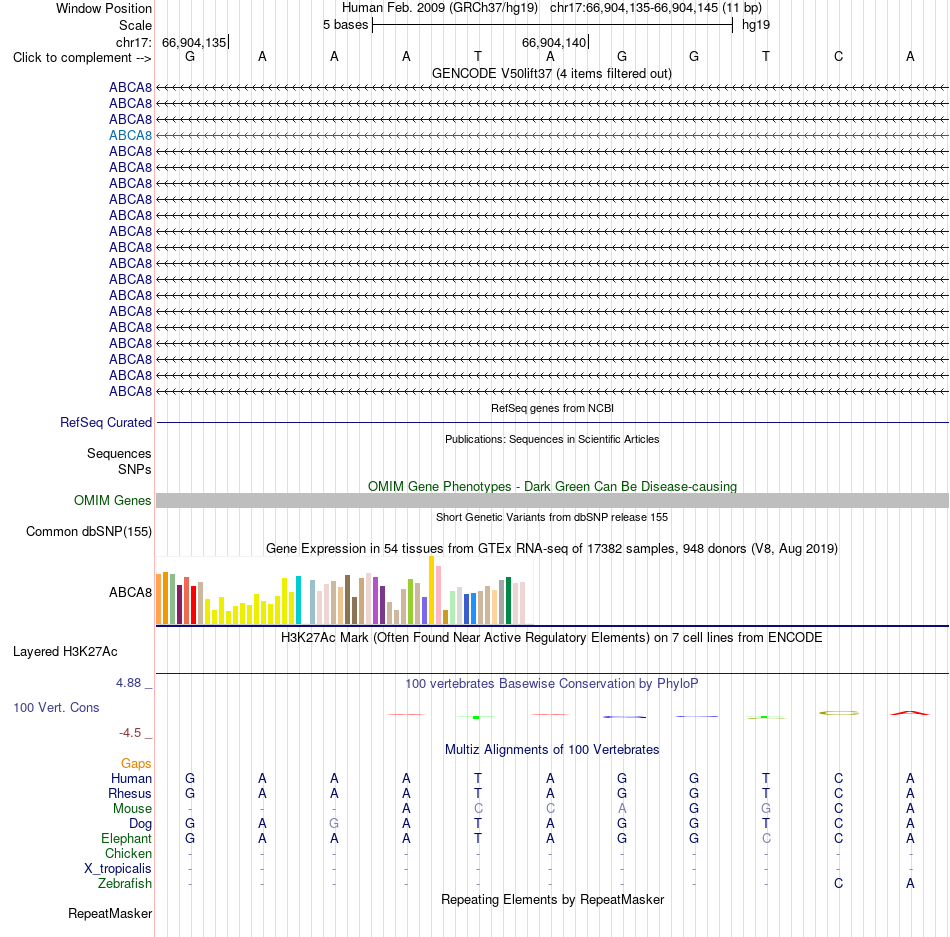
Task: Open "Multiz Alignments of 100 Vertebrates" title
Action: (x=552, y=750)
